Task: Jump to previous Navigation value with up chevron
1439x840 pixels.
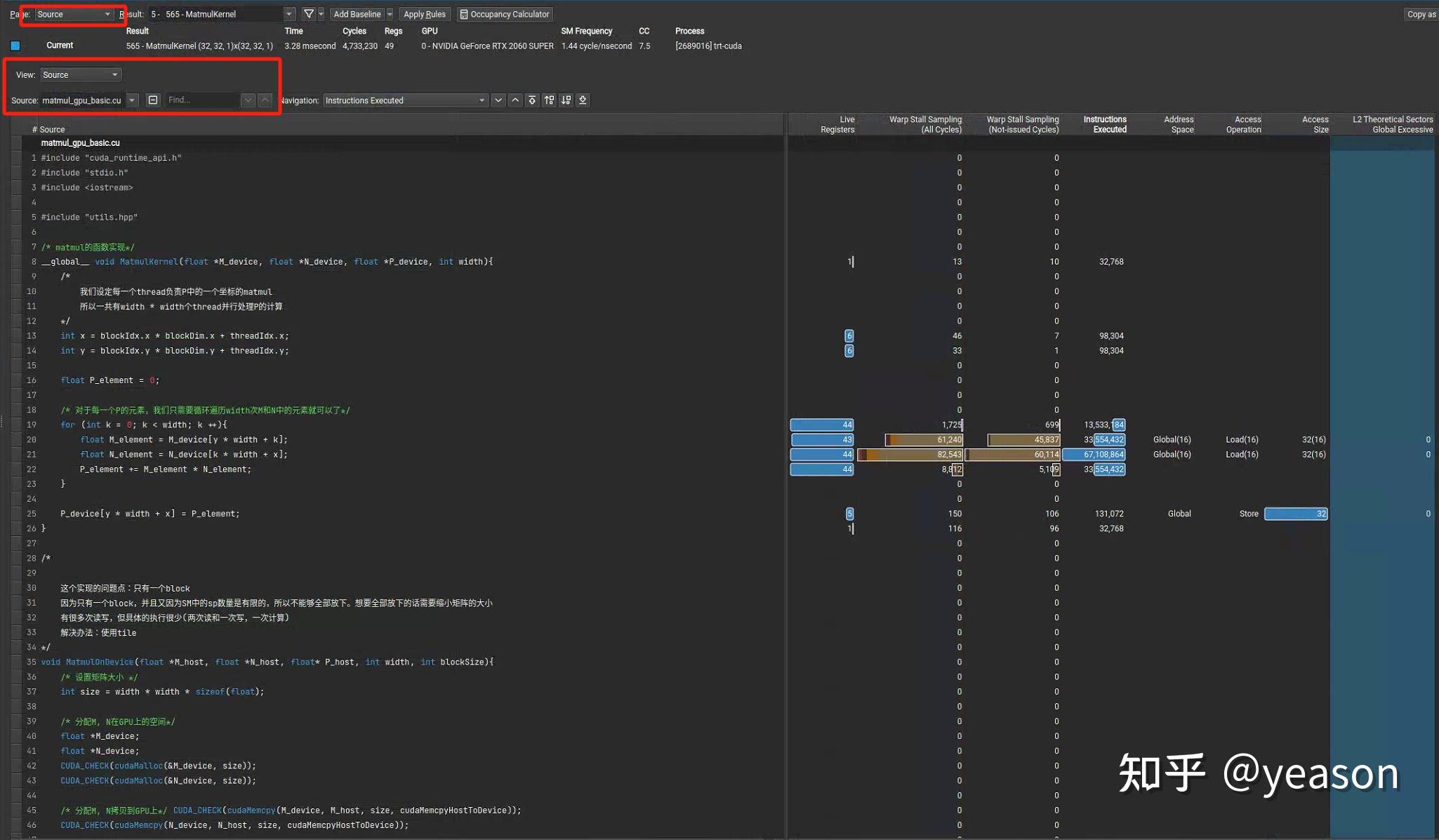Action: (515, 100)
